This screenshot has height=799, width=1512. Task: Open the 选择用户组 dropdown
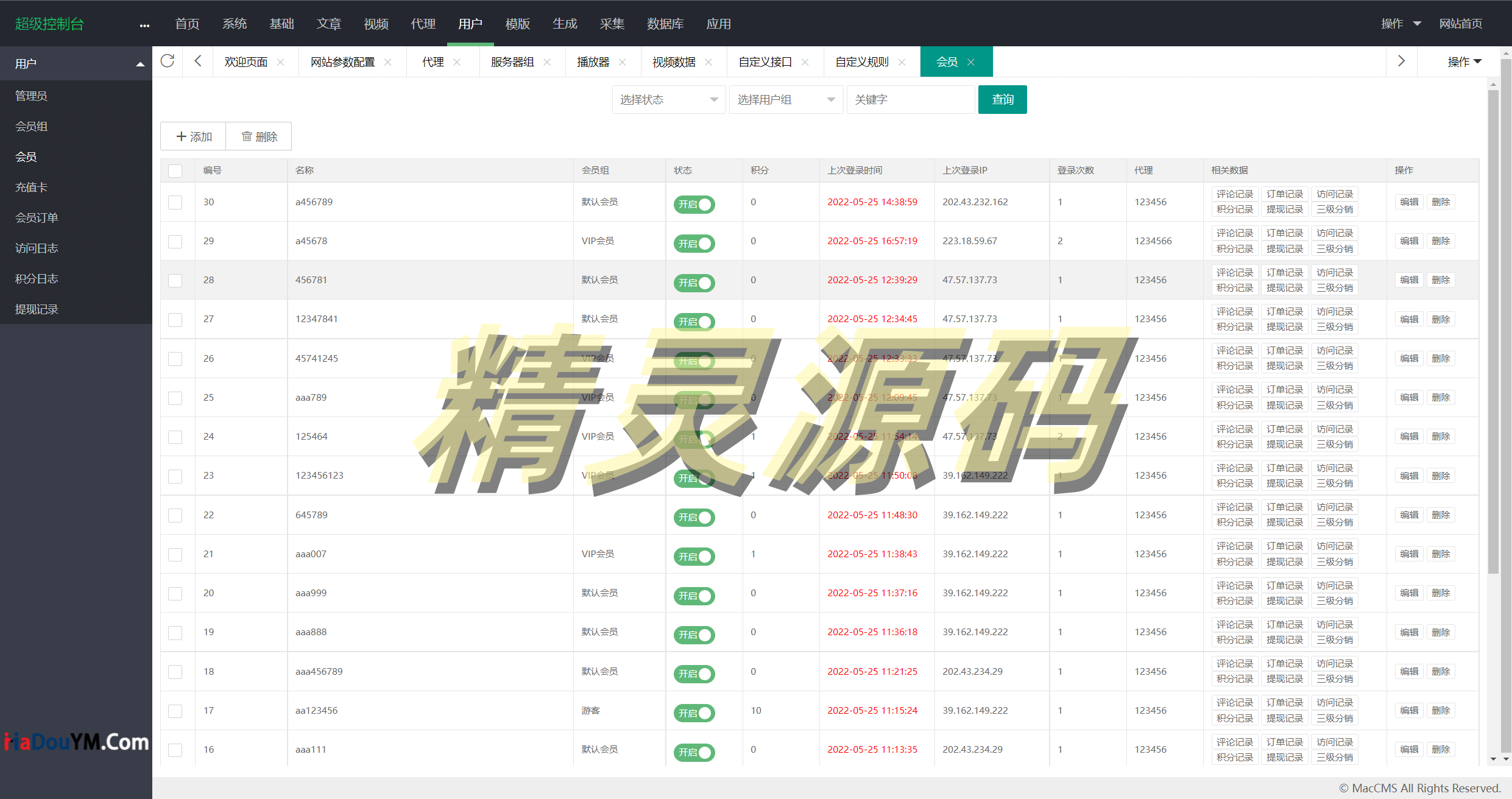(785, 99)
